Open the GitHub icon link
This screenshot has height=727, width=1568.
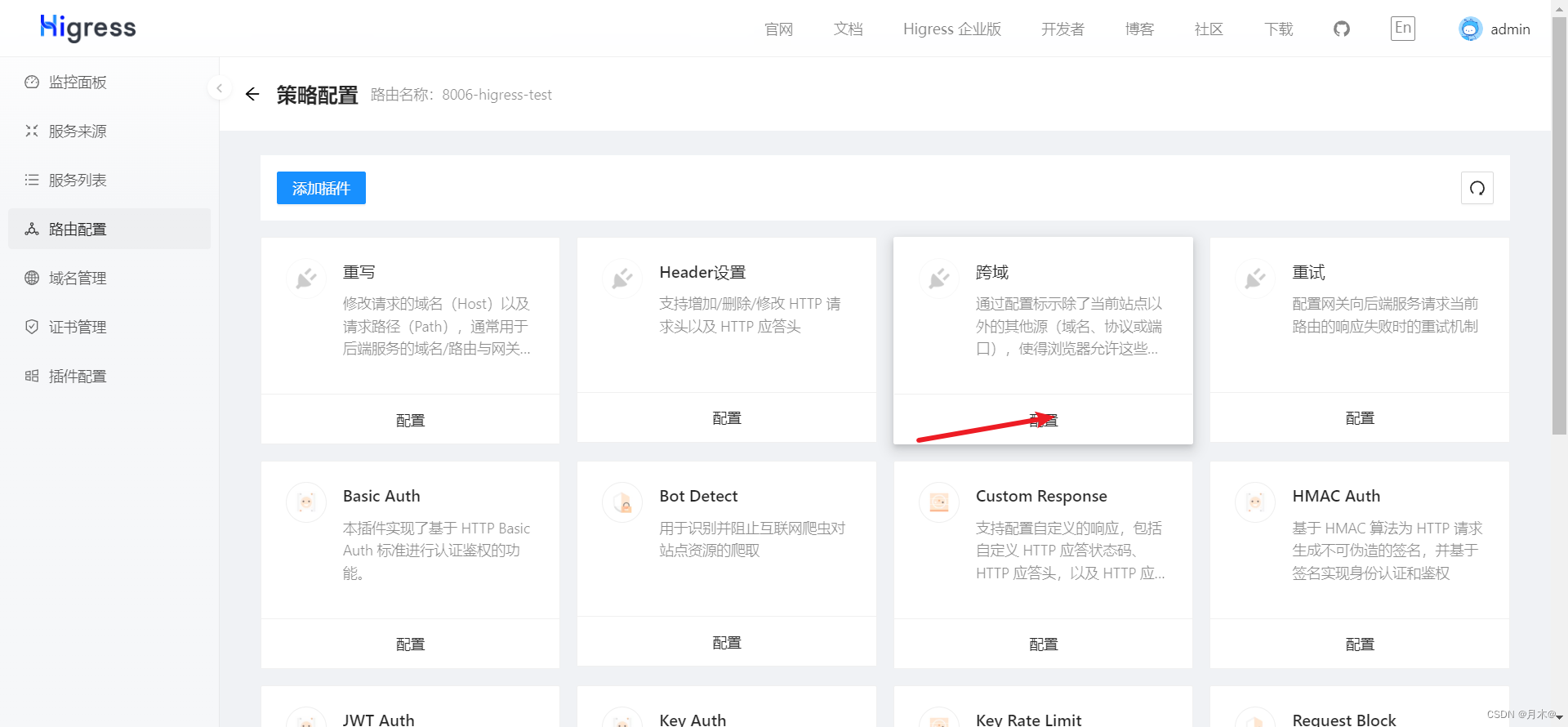pos(1342,29)
